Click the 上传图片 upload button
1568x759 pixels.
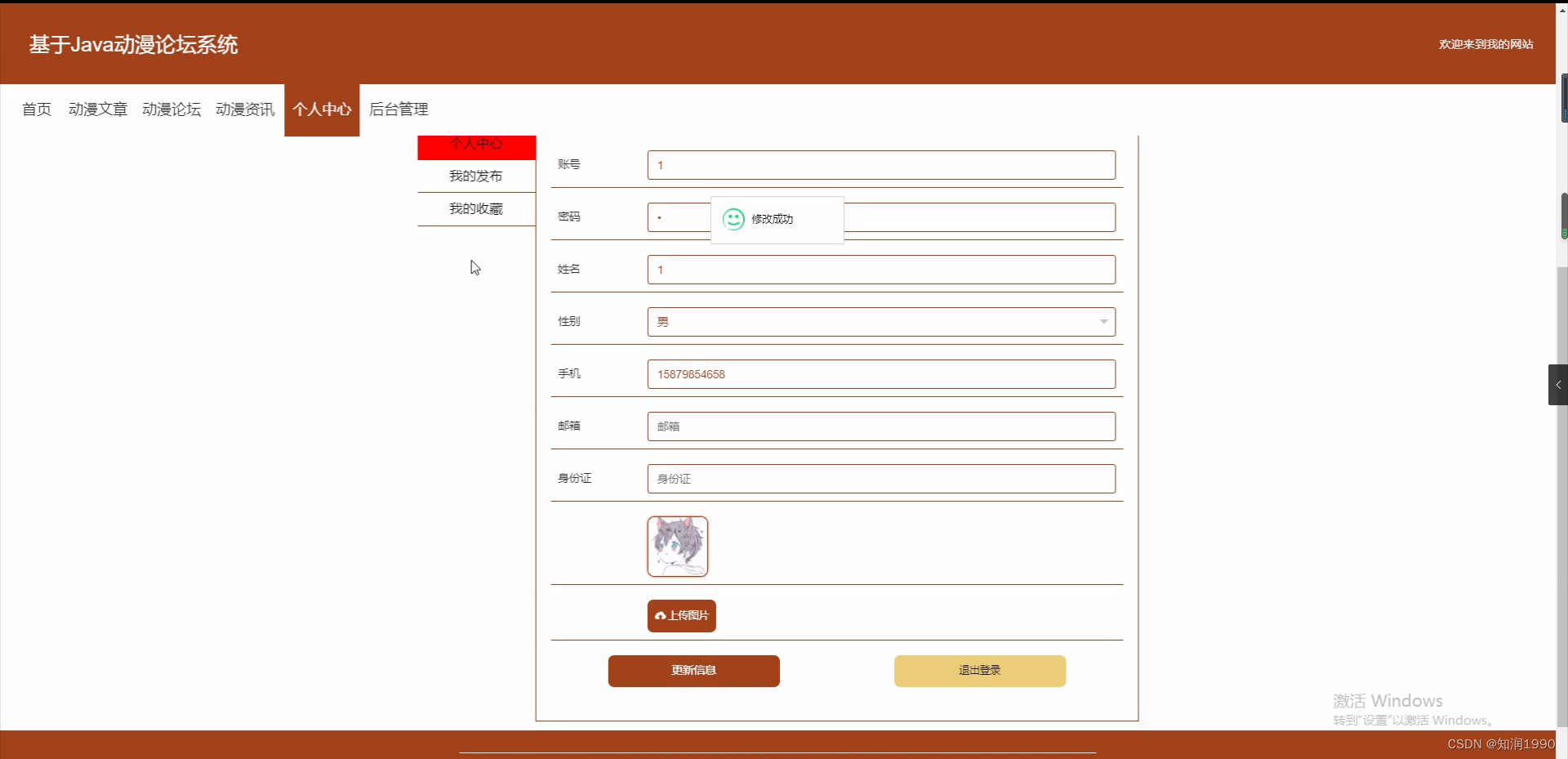click(x=681, y=615)
